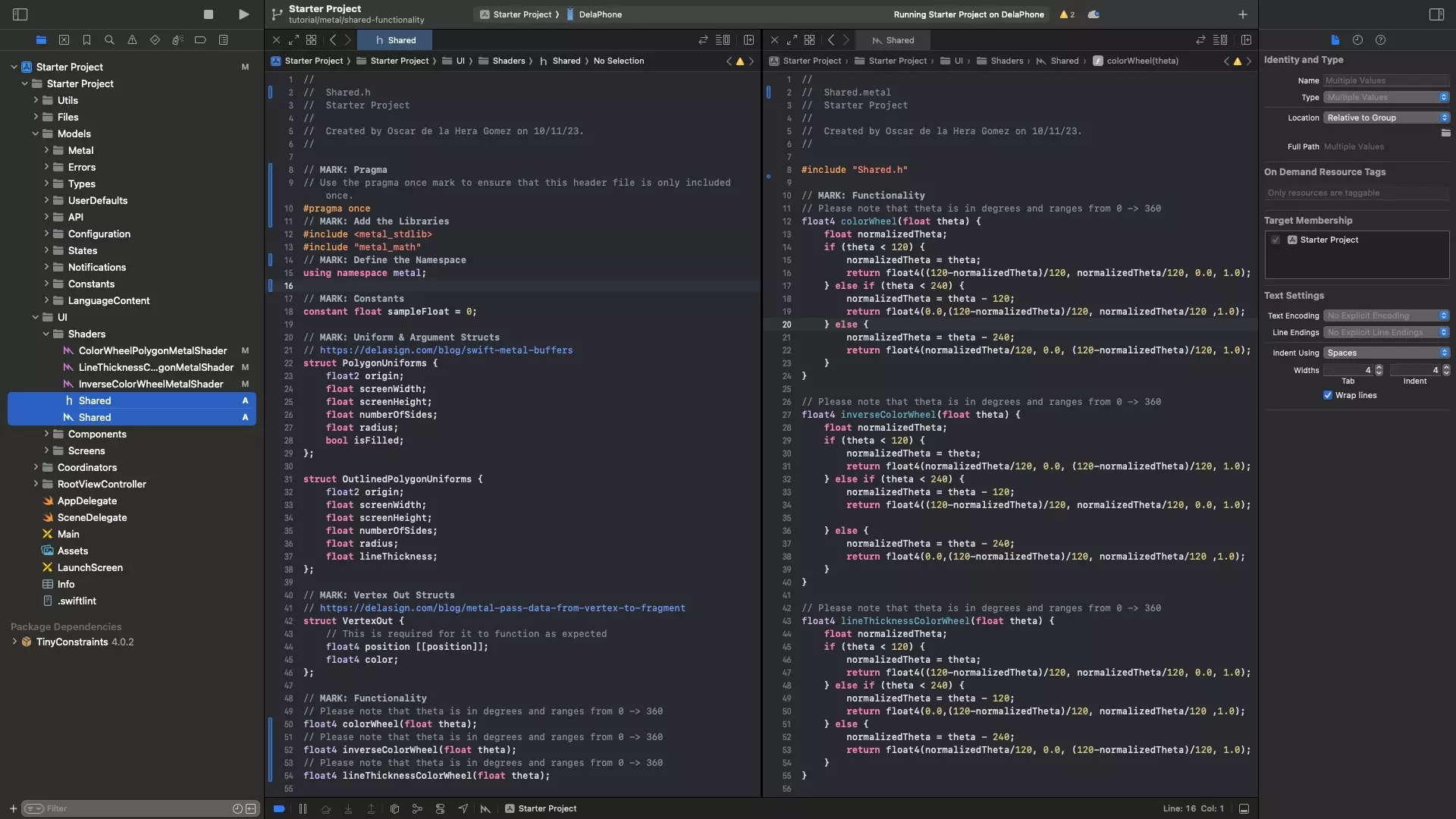
Task: Check the No Explicit Encoding line endings option
Action: tap(1385, 332)
